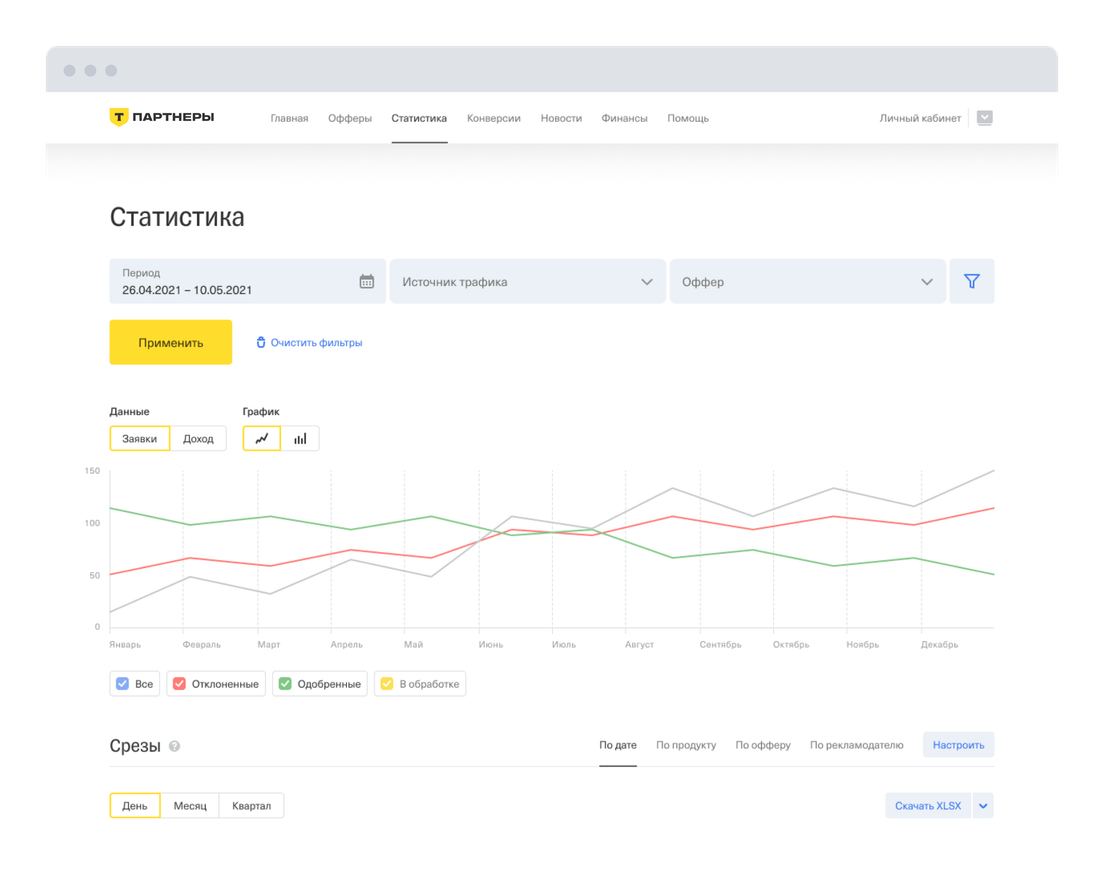Image resolution: width=1104 pixels, height=877 pixels.
Task: Click the Партнеры shield logo
Action: 118,117
